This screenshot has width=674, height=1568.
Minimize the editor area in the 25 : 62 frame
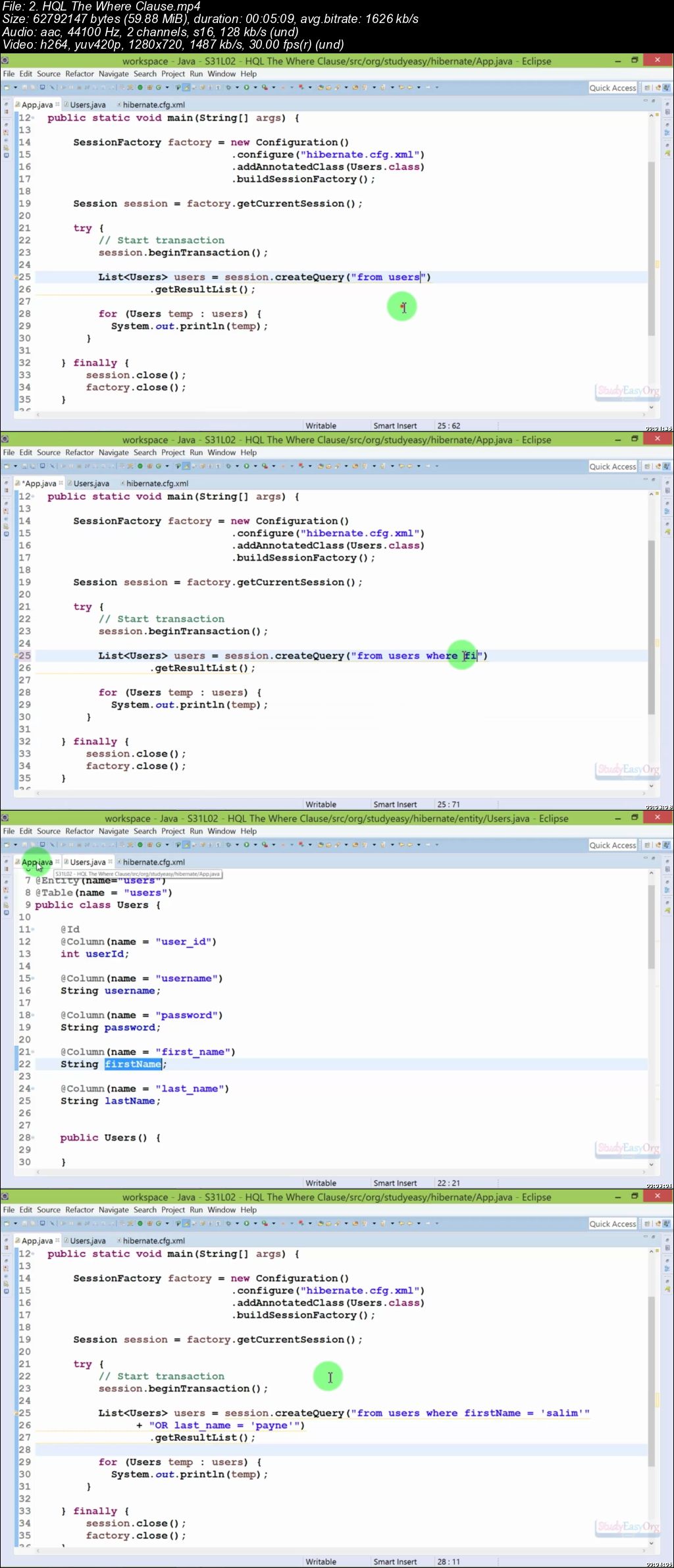pyautogui.click(x=646, y=100)
